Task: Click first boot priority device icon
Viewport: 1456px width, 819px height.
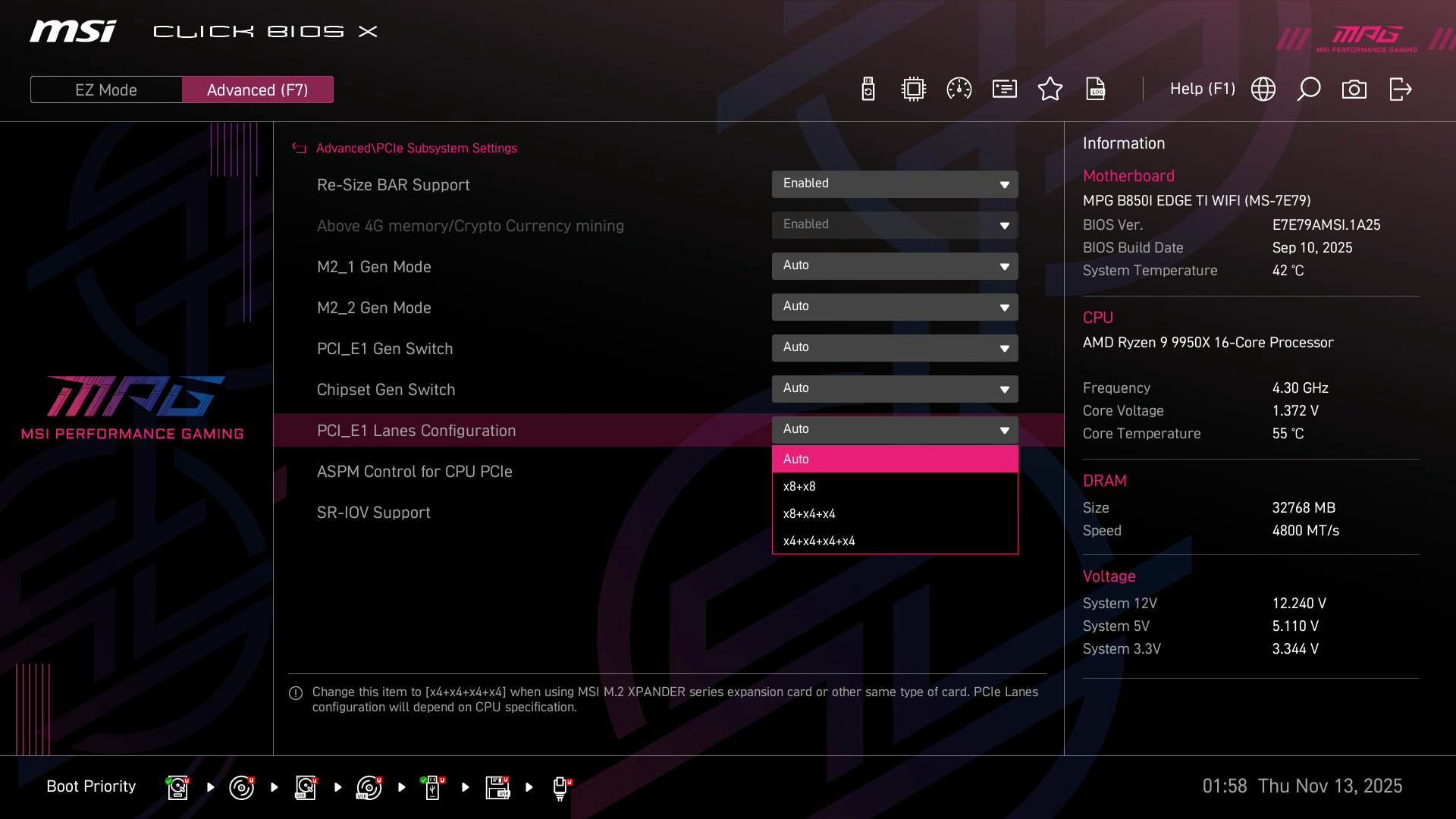Action: pos(177,787)
